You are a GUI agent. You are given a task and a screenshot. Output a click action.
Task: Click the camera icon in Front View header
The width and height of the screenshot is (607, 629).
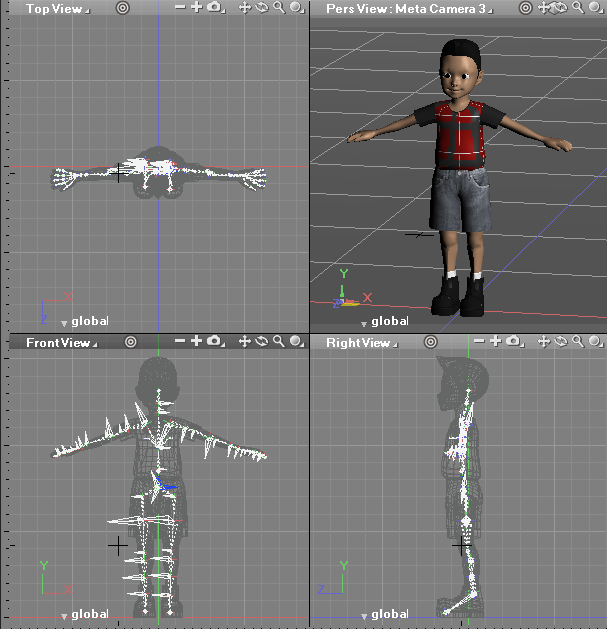tap(214, 343)
